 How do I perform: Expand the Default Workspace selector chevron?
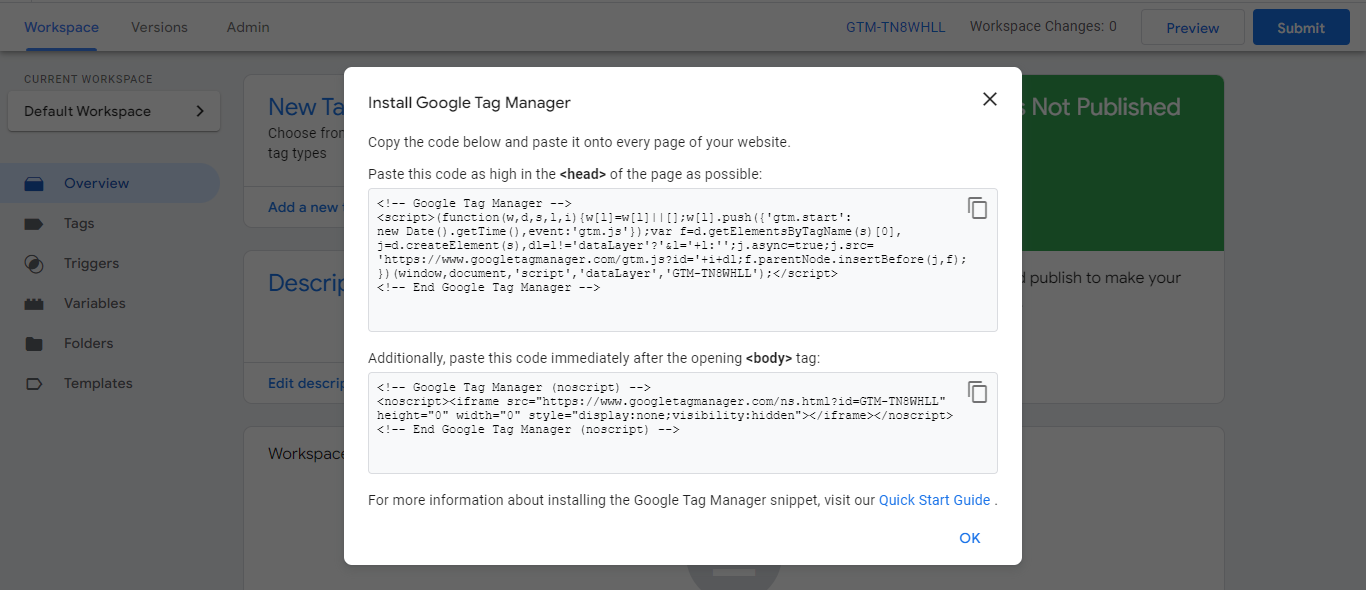pyautogui.click(x=200, y=111)
